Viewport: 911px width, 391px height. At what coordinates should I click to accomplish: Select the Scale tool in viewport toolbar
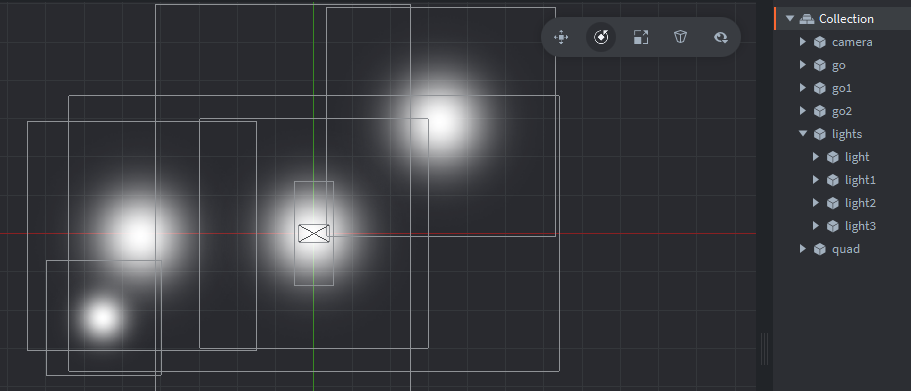click(641, 38)
